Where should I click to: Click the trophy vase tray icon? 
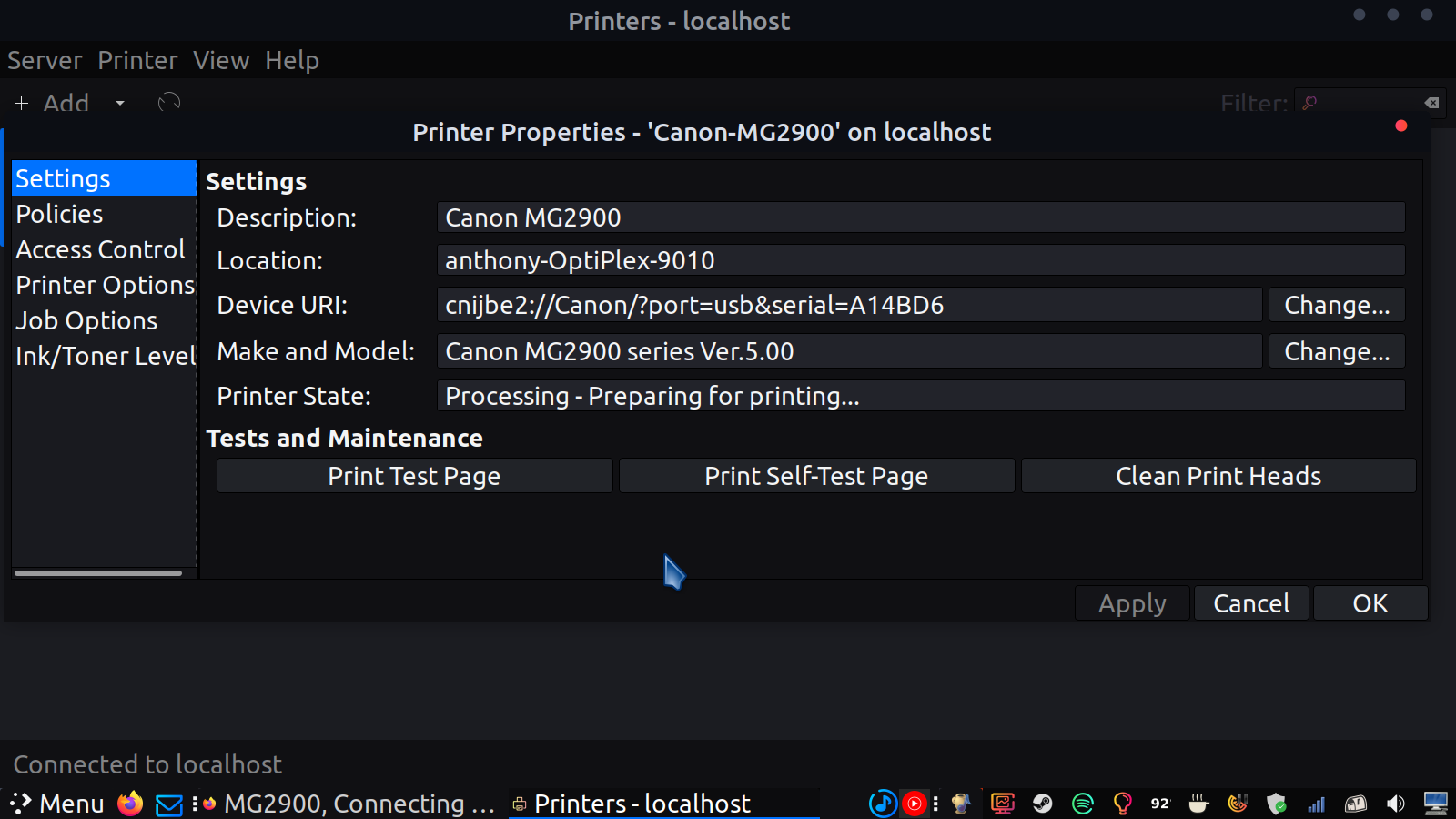[x=961, y=804]
